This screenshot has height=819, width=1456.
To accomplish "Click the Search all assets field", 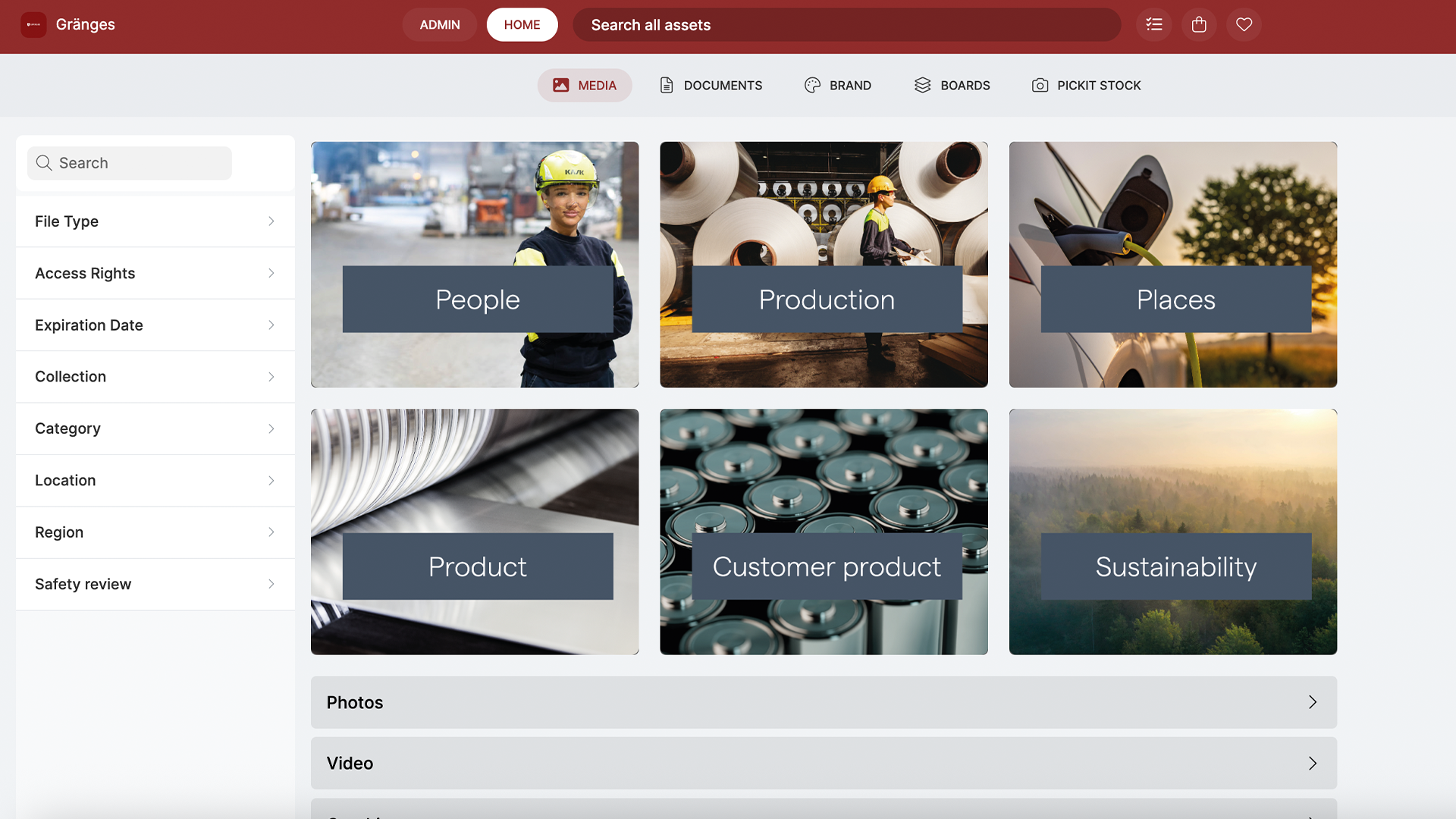I will coord(846,25).
